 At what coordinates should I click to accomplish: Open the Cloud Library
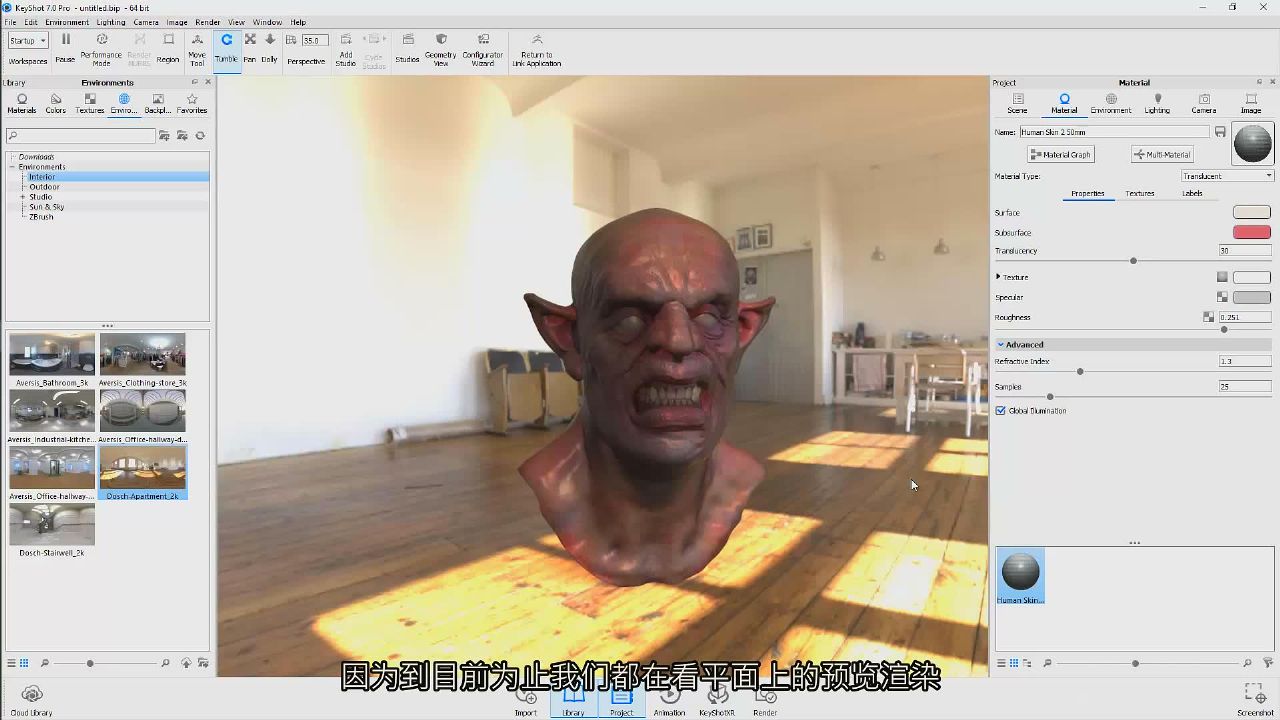31,700
